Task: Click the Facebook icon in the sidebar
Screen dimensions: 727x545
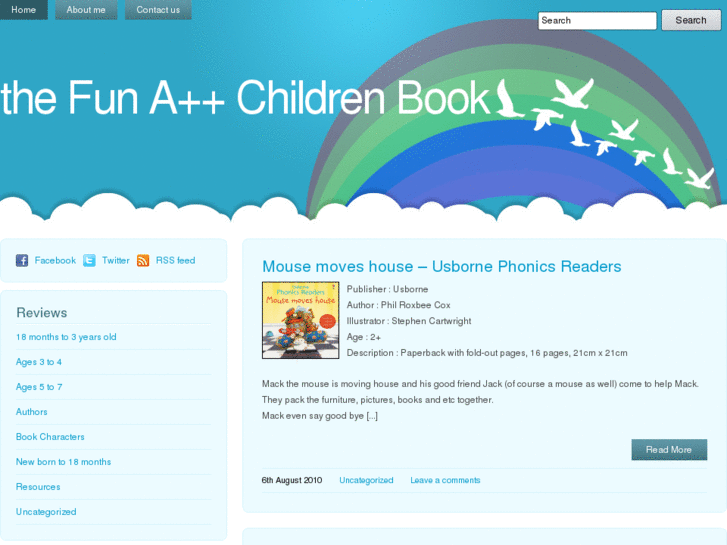Action: [22, 260]
